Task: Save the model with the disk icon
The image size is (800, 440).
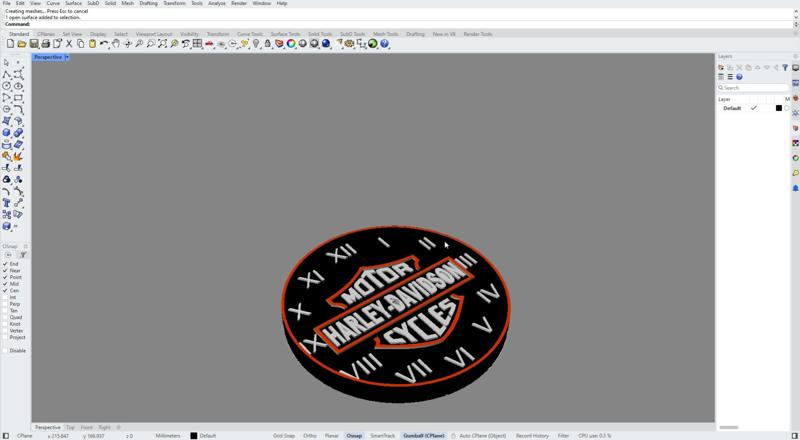Action: [34, 44]
